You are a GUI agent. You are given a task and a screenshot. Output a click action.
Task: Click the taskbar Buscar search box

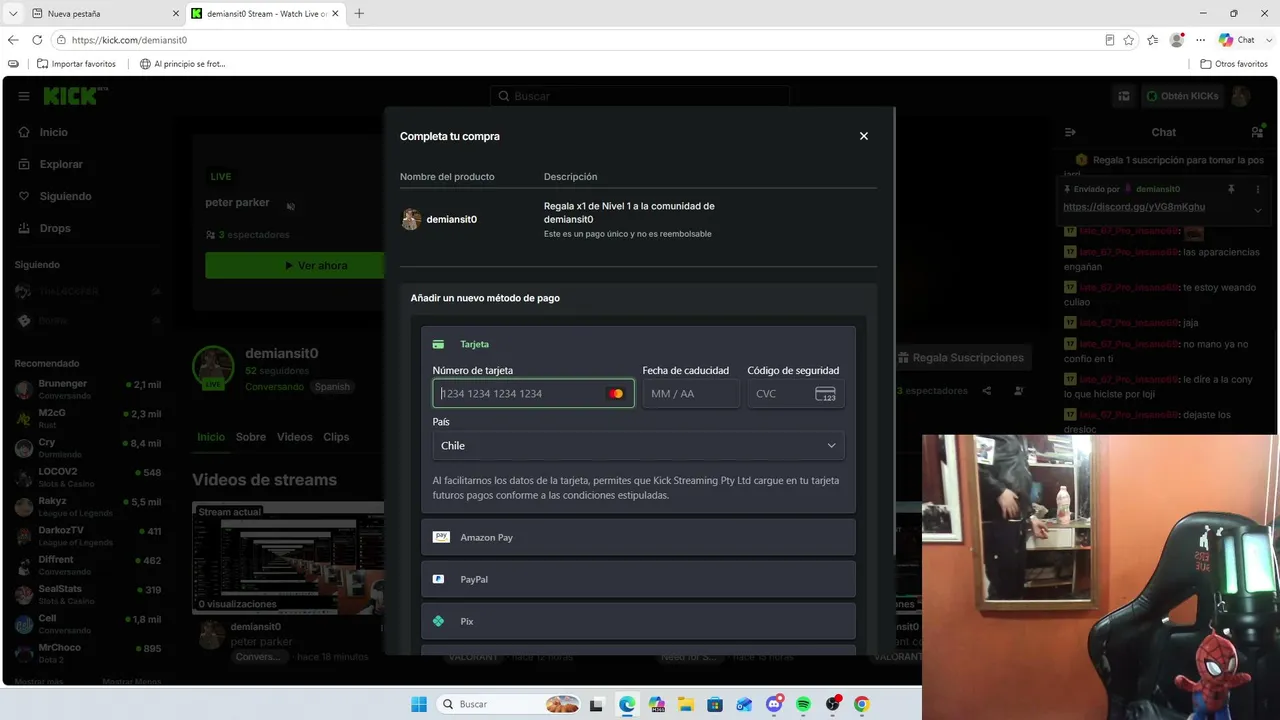coord(510,704)
